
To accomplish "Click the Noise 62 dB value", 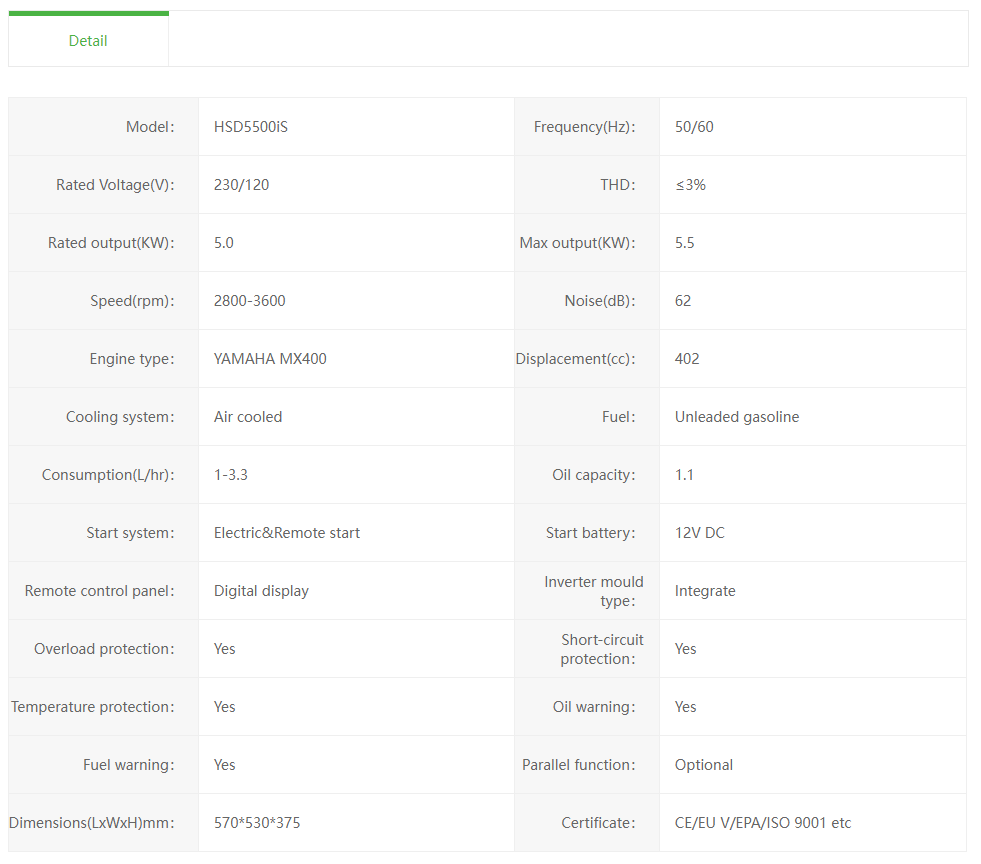I will [683, 301].
